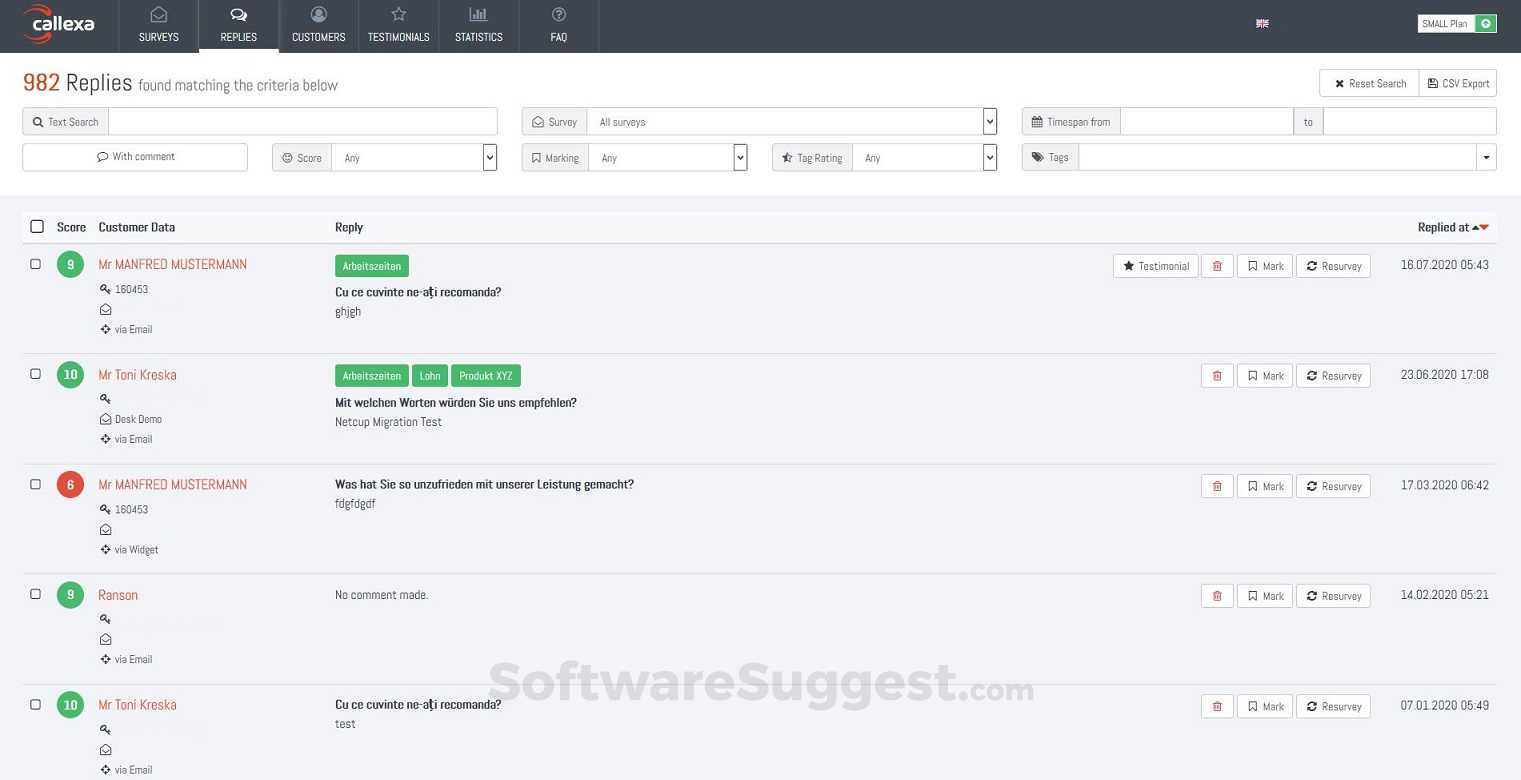Open the Marking filter dropdown
The image size is (1521, 780).
tap(668, 158)
